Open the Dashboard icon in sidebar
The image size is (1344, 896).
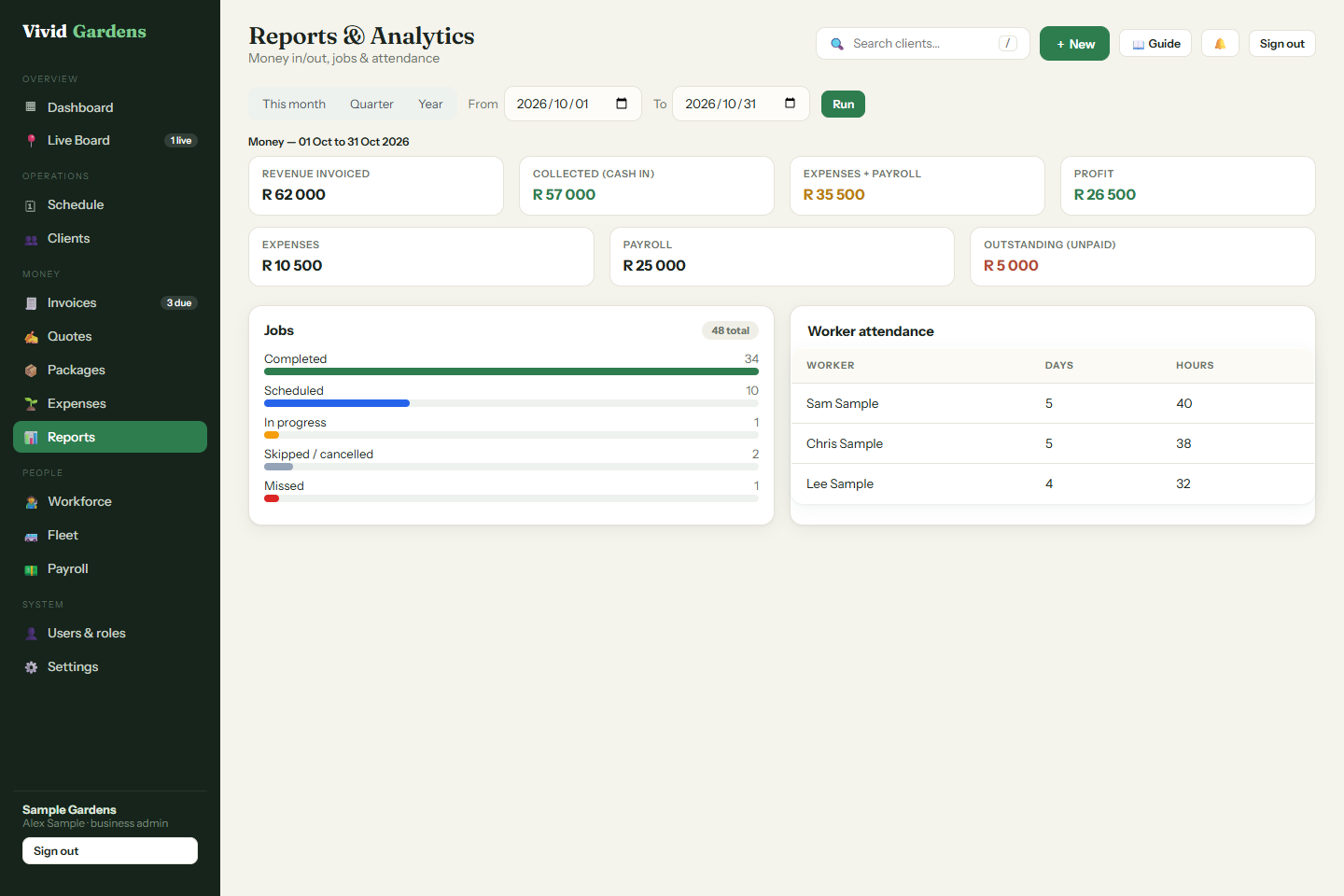31,107
